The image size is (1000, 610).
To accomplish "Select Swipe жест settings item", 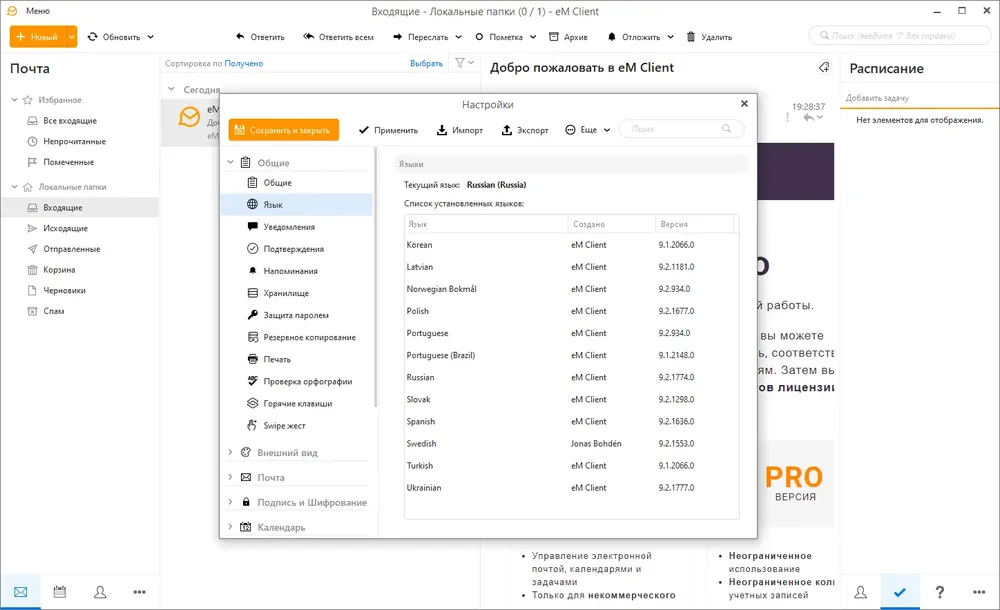I will (x=297, y=426).
